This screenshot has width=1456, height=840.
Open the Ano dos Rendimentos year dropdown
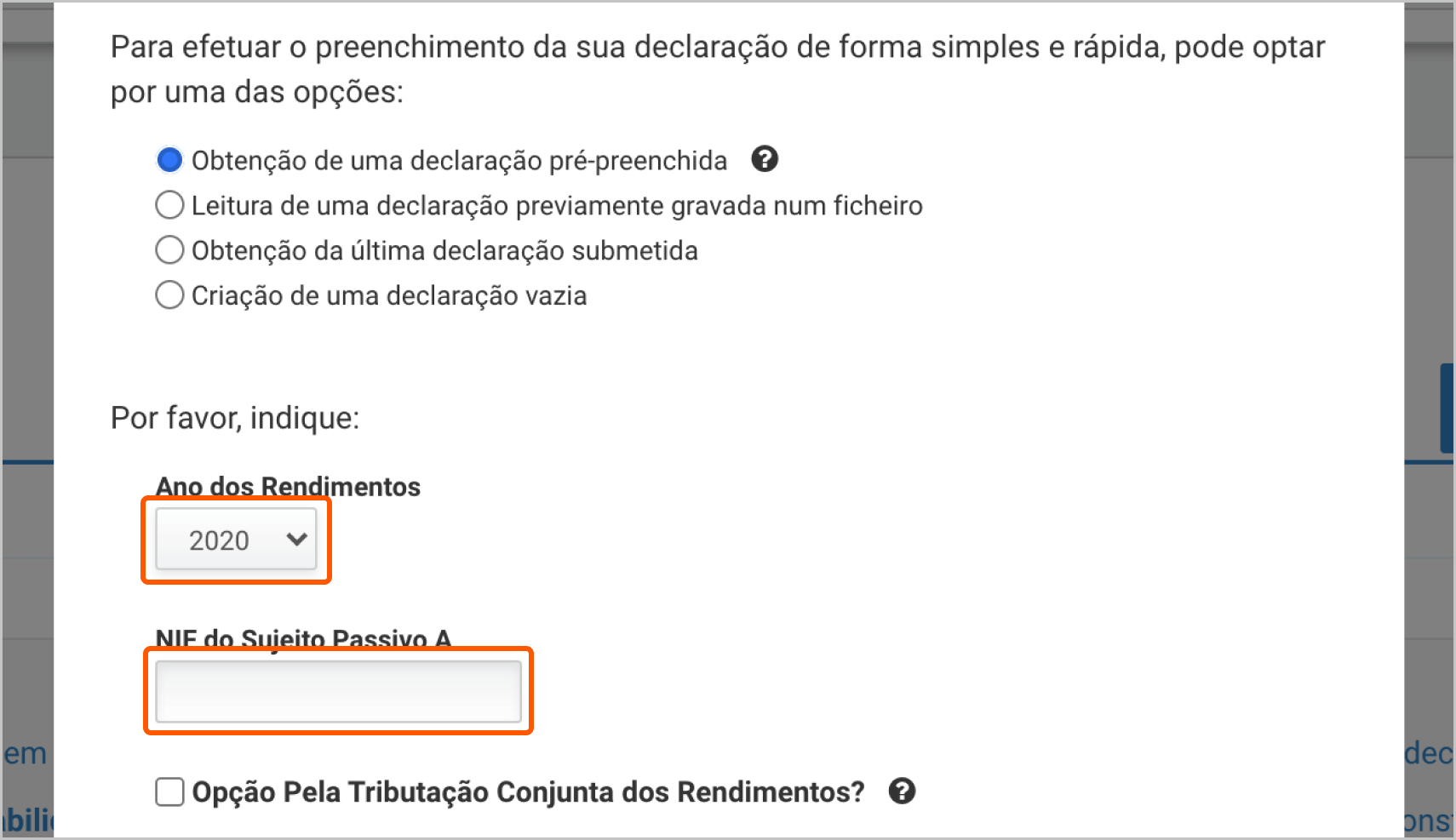[x=236, y=540]
